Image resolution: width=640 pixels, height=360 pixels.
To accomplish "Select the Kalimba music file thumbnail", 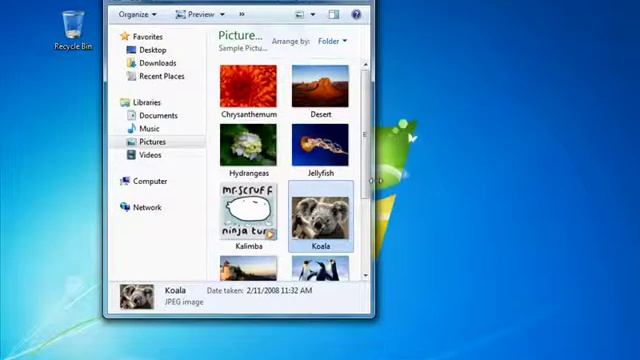I will [x=248, y=211].
